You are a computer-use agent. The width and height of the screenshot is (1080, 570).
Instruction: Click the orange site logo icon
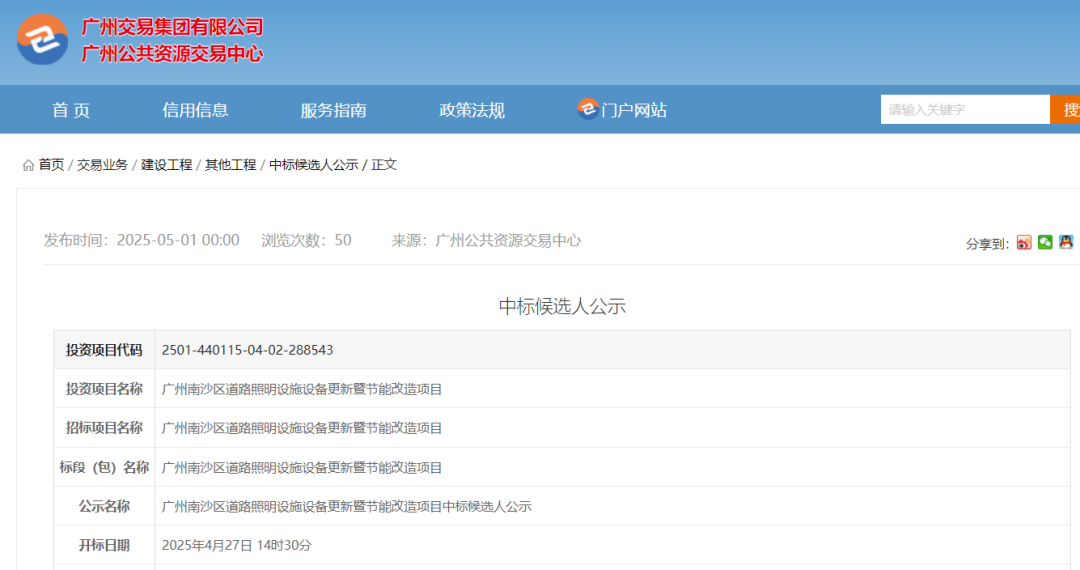(43, 40)
